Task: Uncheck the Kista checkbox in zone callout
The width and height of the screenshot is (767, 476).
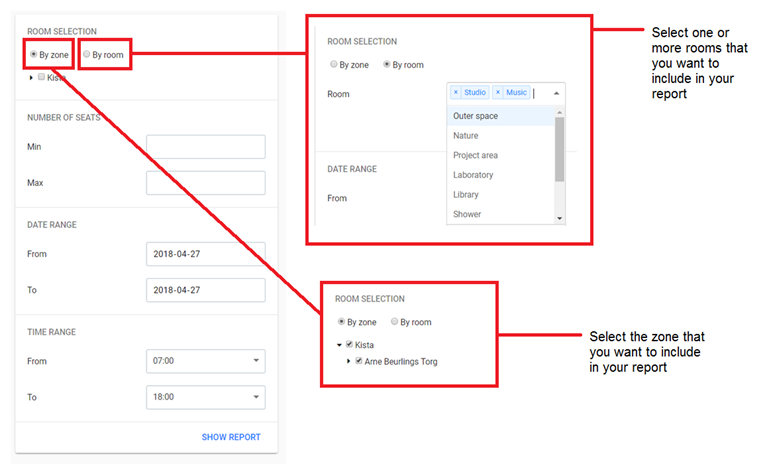Action: tap(349, 344)
